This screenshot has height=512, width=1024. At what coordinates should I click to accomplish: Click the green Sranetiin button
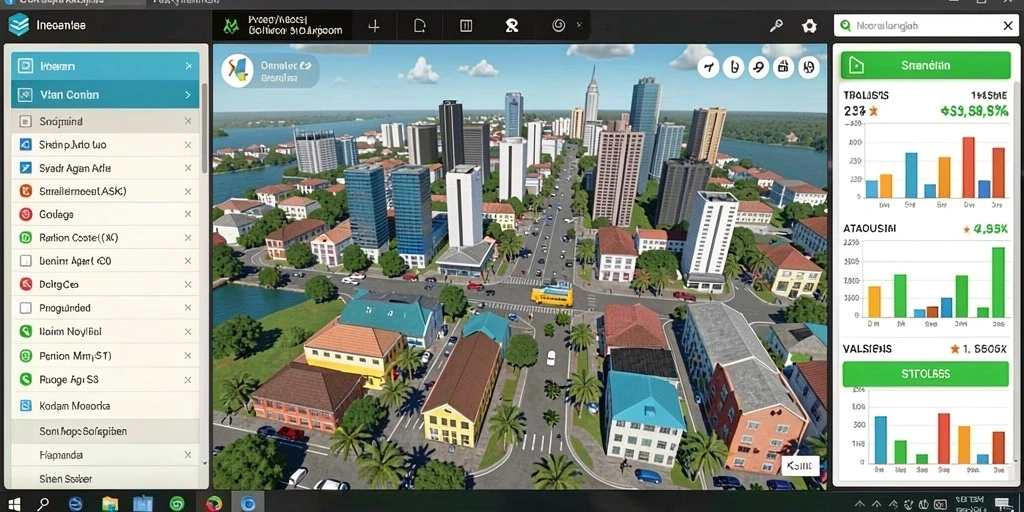(925, 66)
